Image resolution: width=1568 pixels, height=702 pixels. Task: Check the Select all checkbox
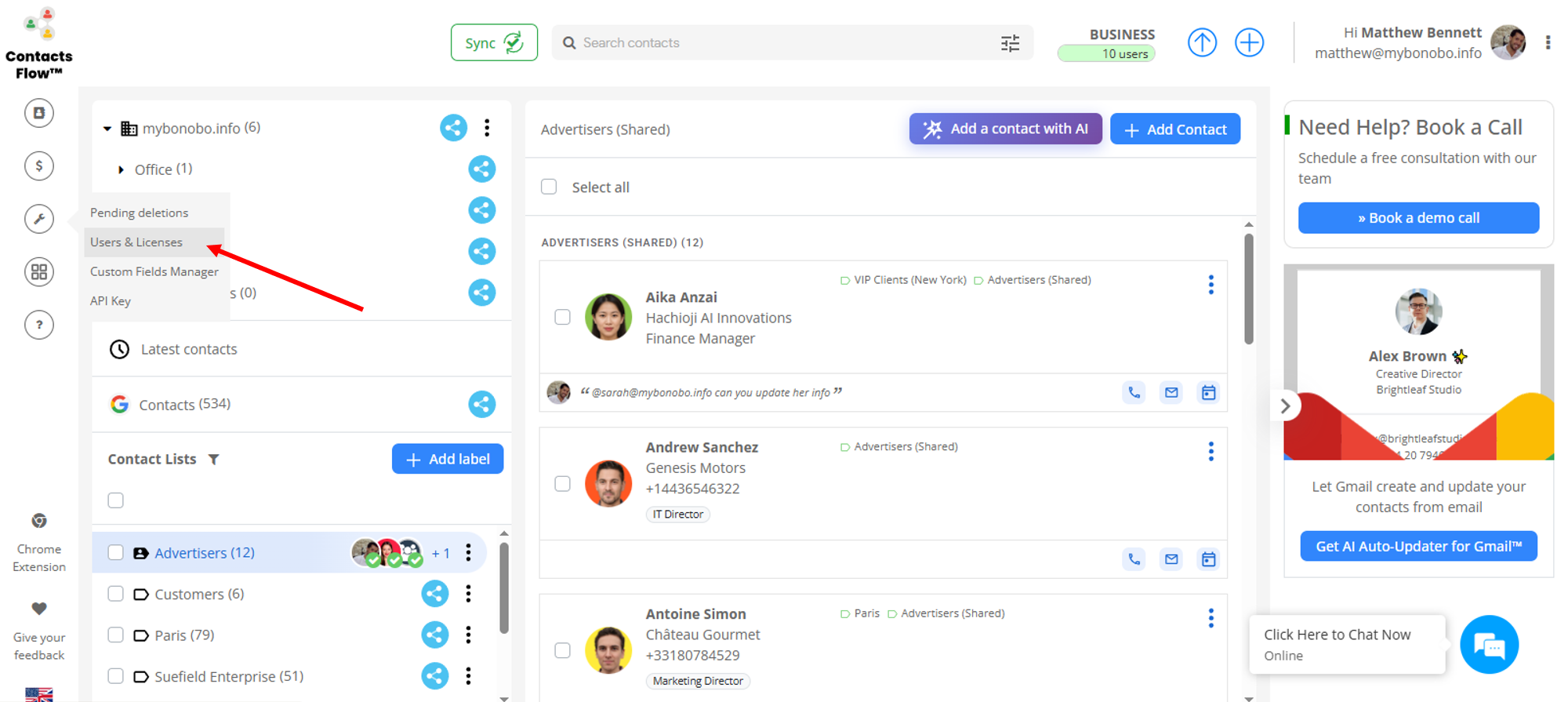click(549, 187)
